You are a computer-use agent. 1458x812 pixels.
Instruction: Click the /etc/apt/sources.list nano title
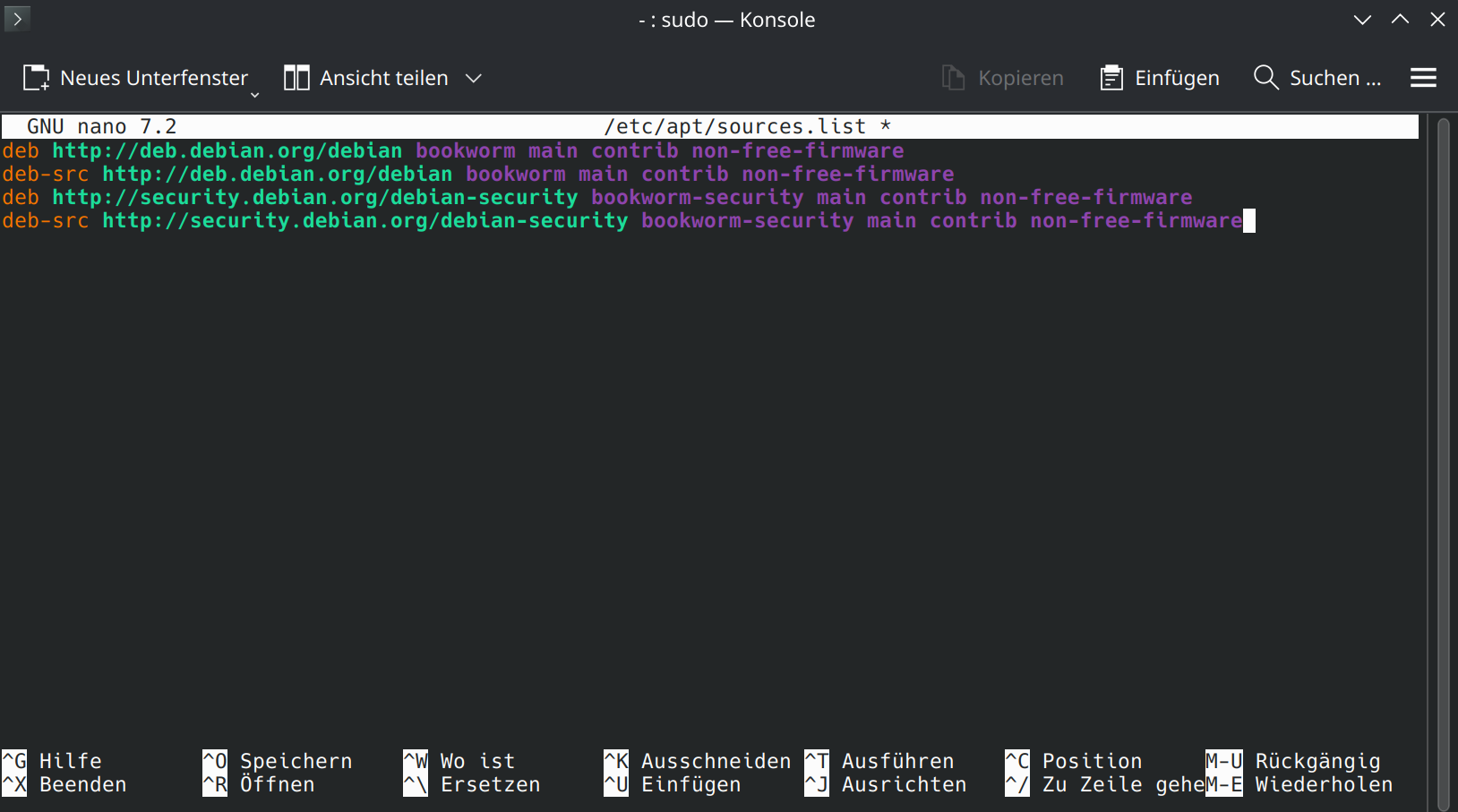(735, 126)
